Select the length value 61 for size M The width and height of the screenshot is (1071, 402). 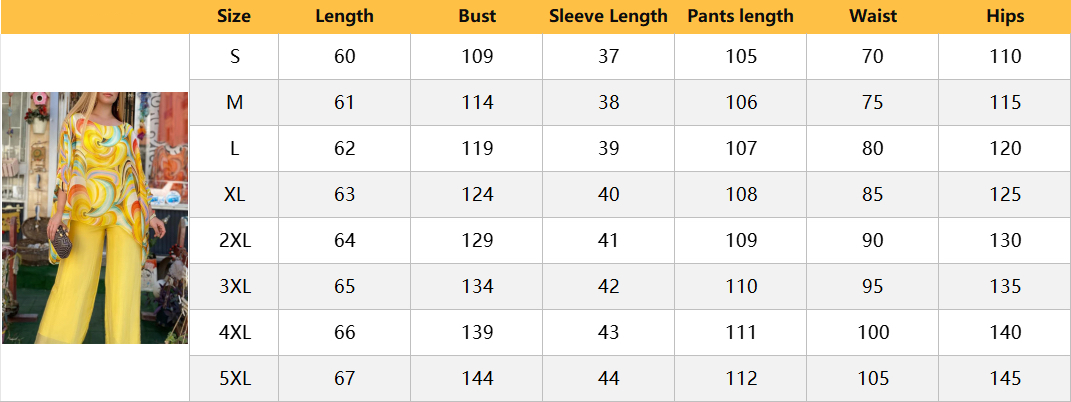point(344,103)
